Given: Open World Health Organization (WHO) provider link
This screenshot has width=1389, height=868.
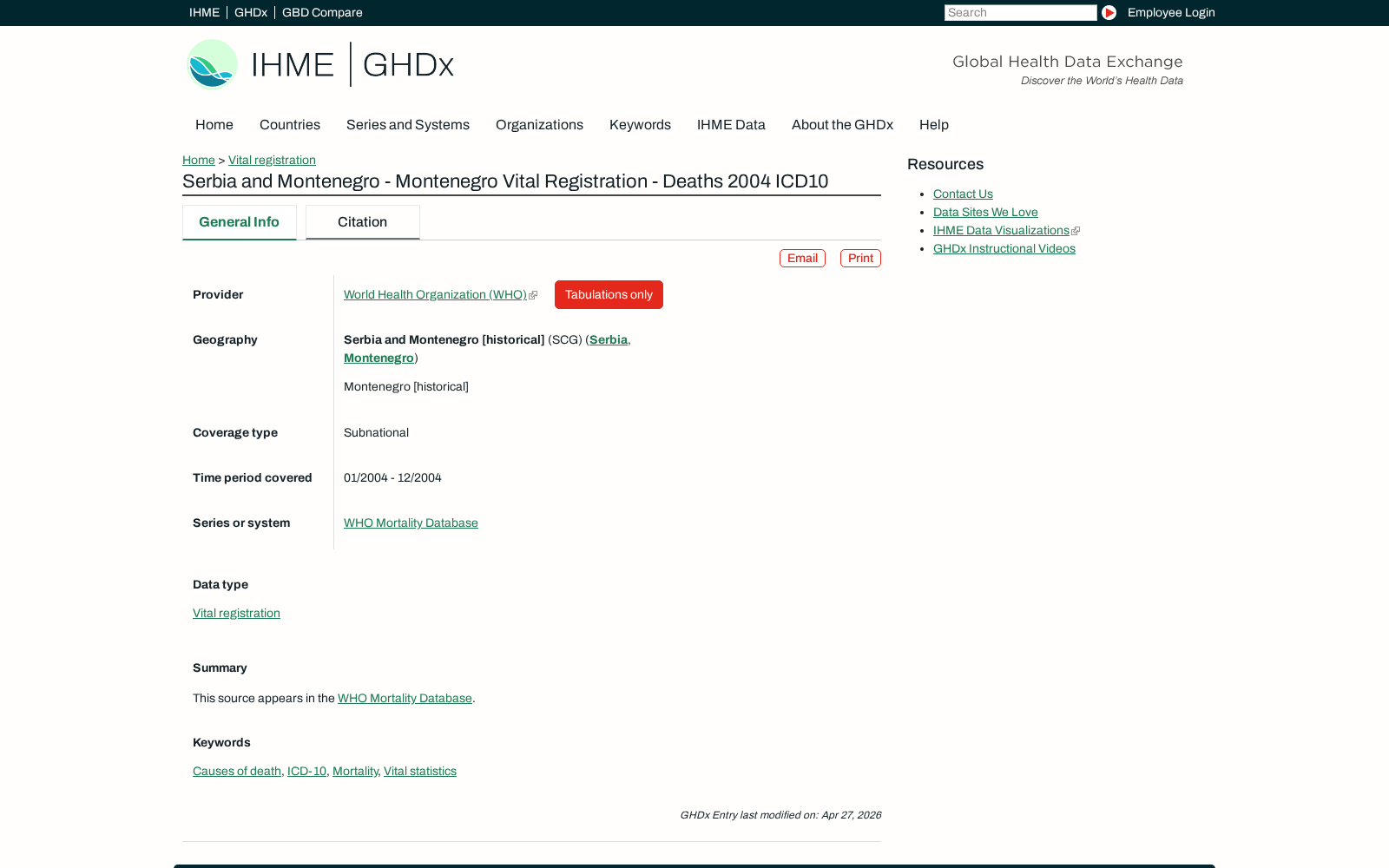Looking at the screenshot, I should click(x=435, y=295).
